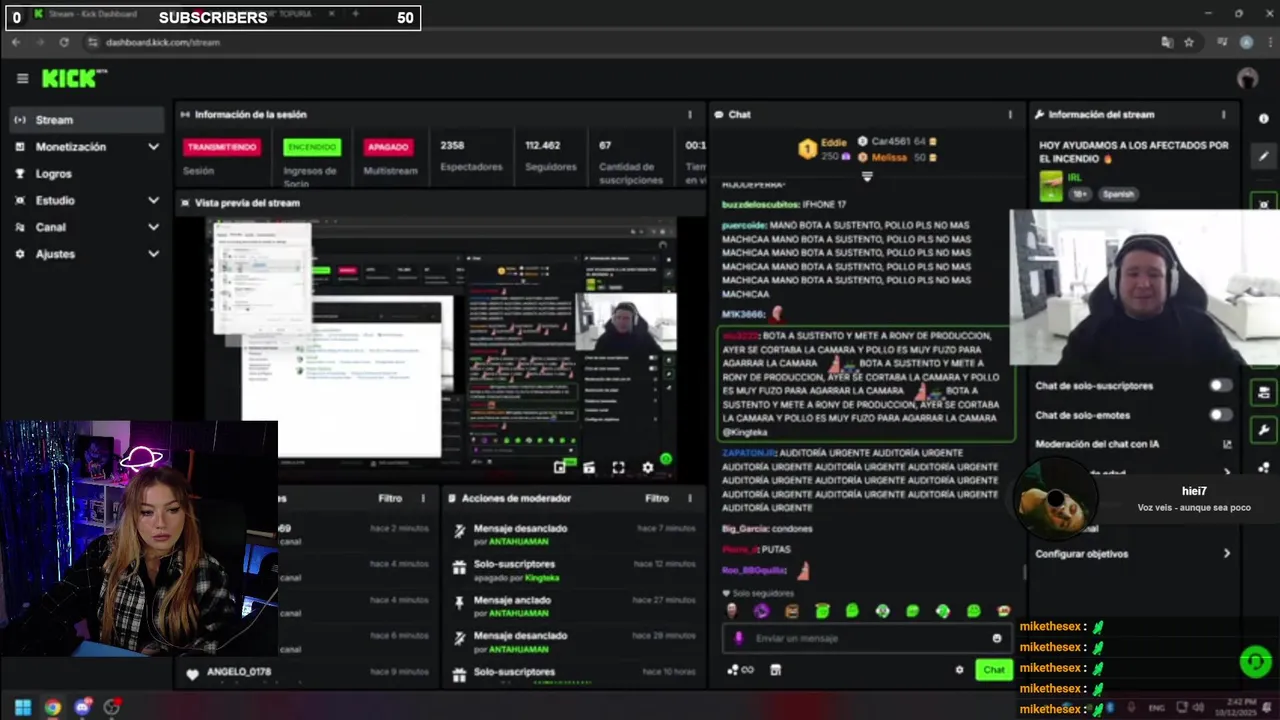Expand the Monetización sidebar section
1280x720 pixels.
[87, 147]
